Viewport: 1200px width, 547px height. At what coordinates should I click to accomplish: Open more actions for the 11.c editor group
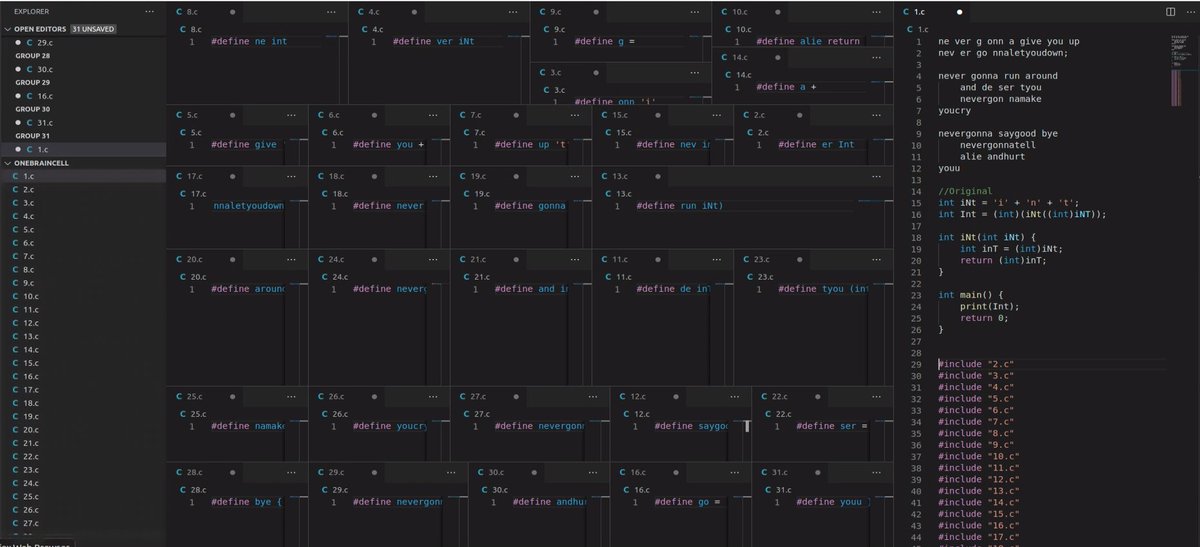tap(717, 258)
